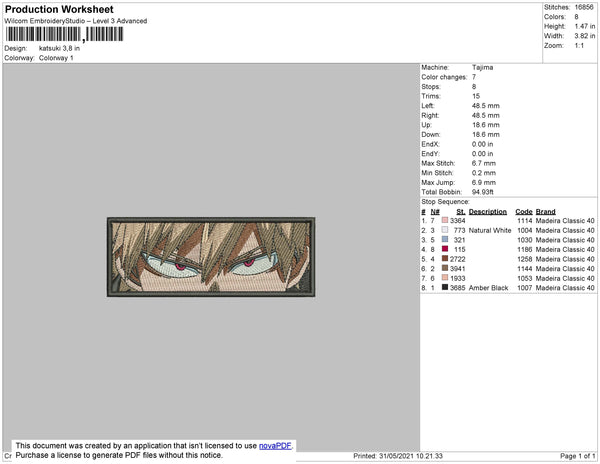Click the printed date '31/05/2021 10.21.33'
Image resolution: width=600 pixels, height=464 pixels.
pyautogui.click(x=411, y=456)
